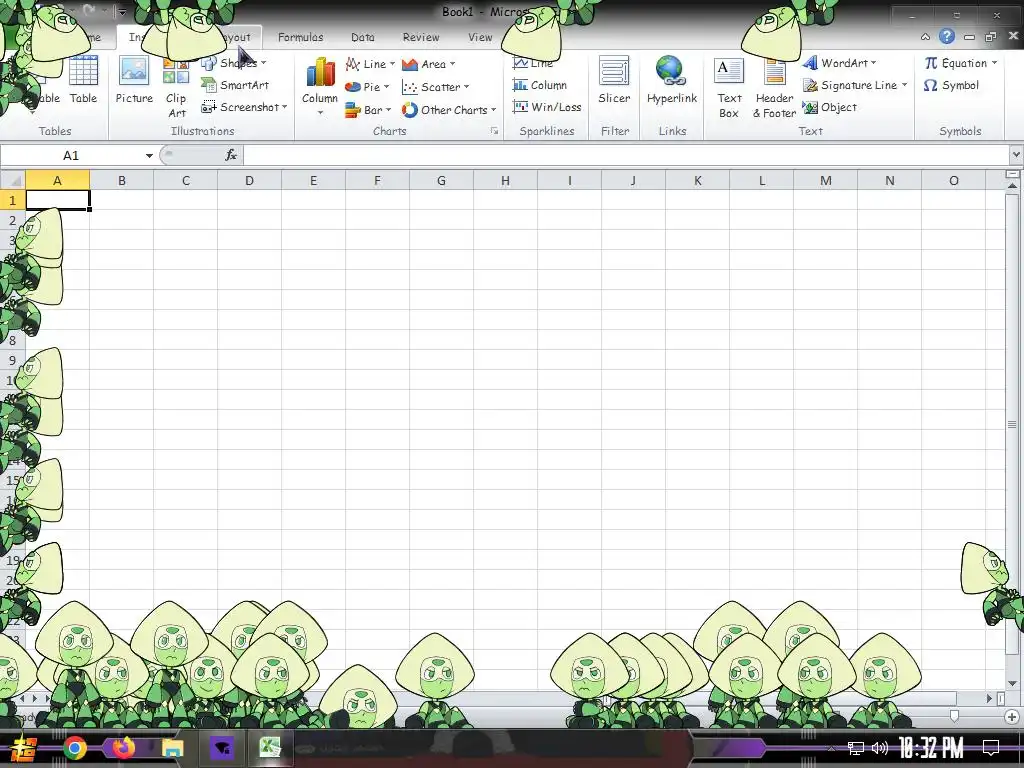Image resolution: width=1024 pixels, height=768 pixels.
Task: Open the Charts dialog launcher
Action: coord(494,131)
